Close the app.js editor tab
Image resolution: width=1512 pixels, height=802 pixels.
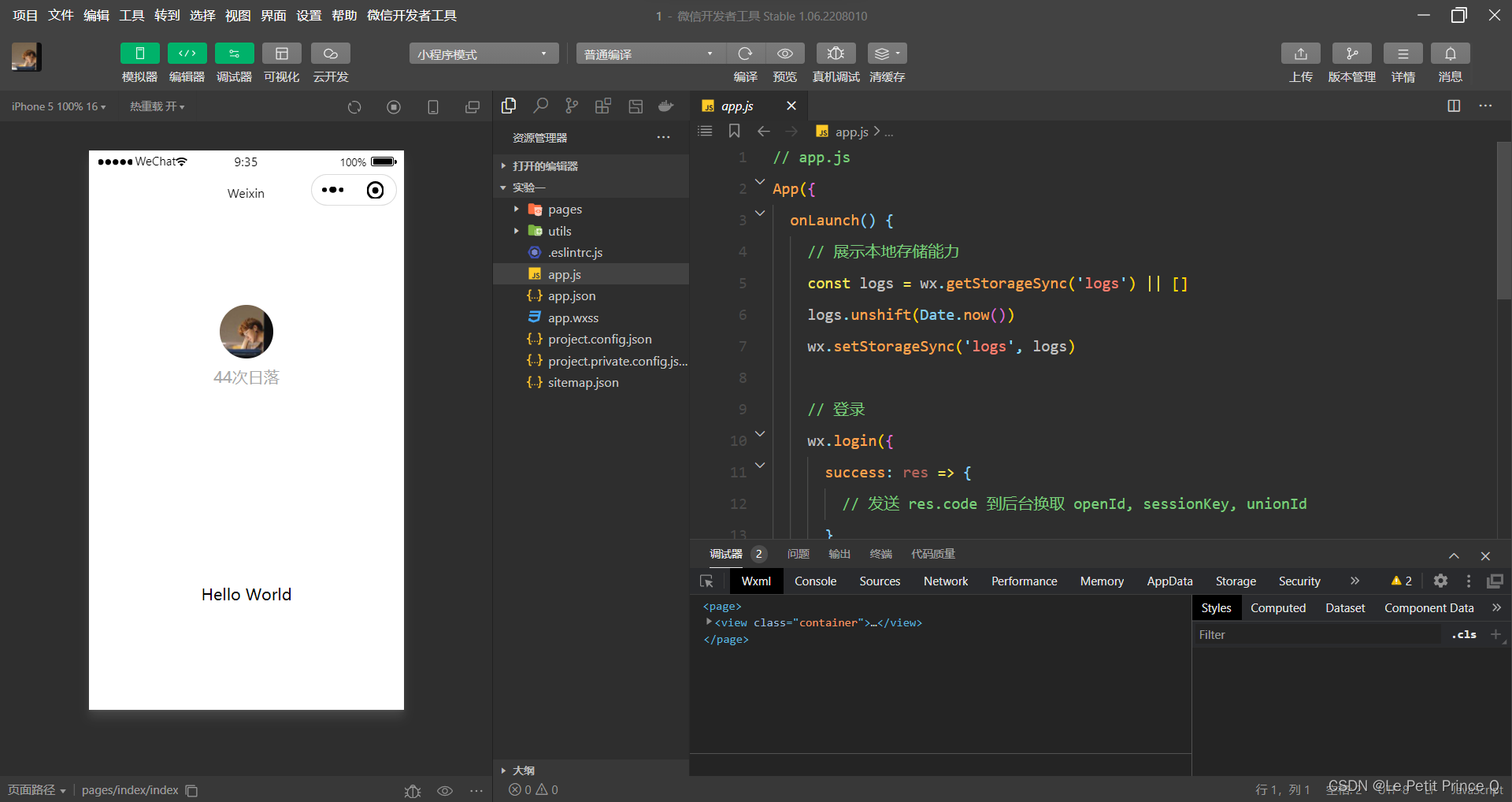point(791,106)
